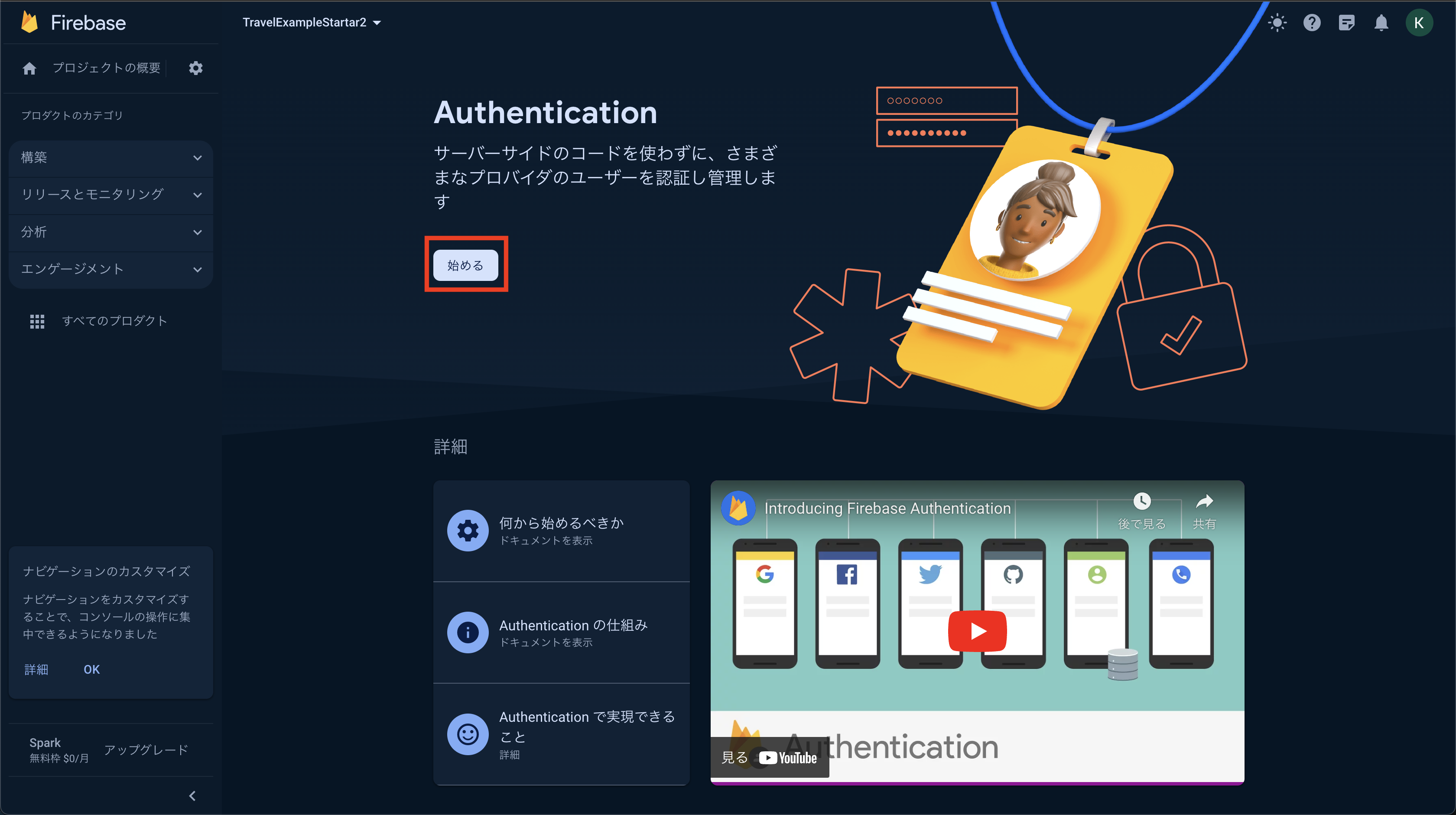This screenshot has height=815, width=1456.
Task: Expand the 分析 category
Action: point(111,232)
